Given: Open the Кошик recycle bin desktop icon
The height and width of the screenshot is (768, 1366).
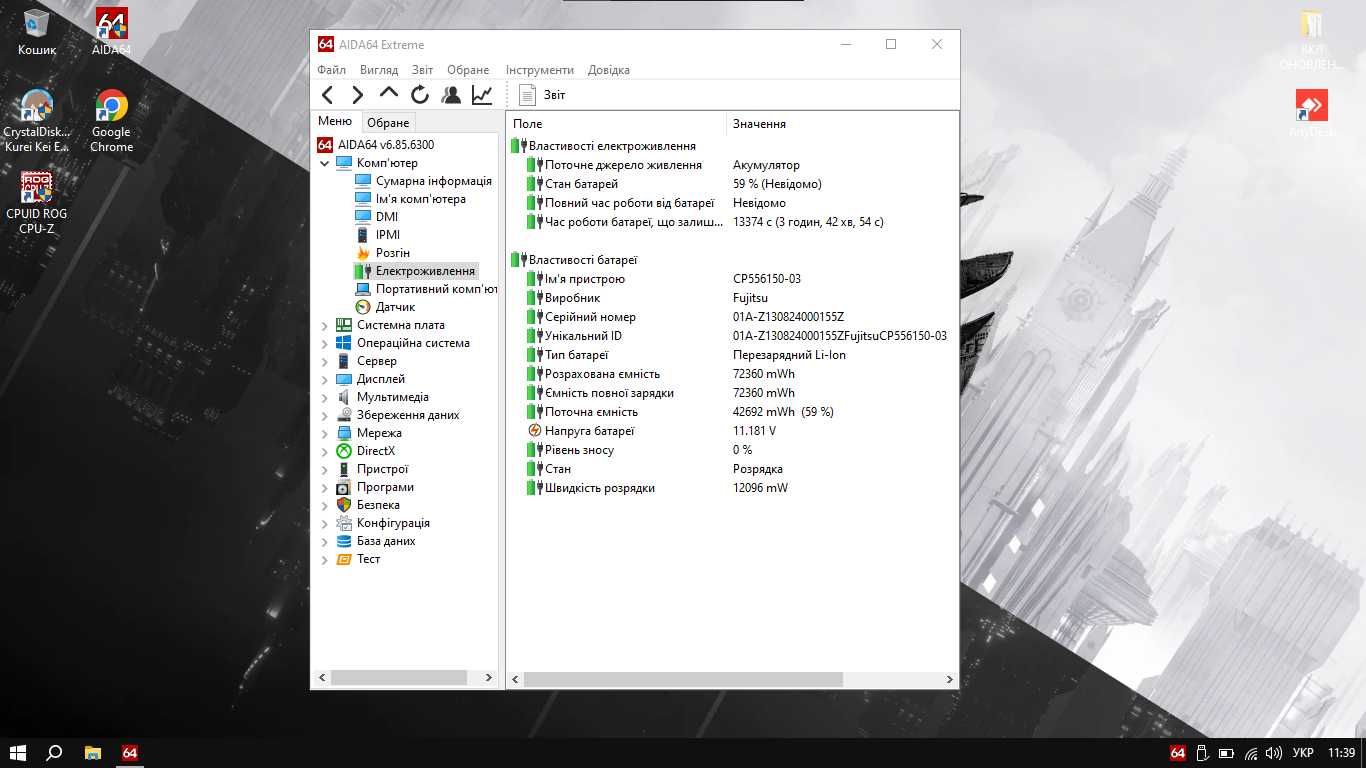Looking at the screenshot, I should pos(37,32).
